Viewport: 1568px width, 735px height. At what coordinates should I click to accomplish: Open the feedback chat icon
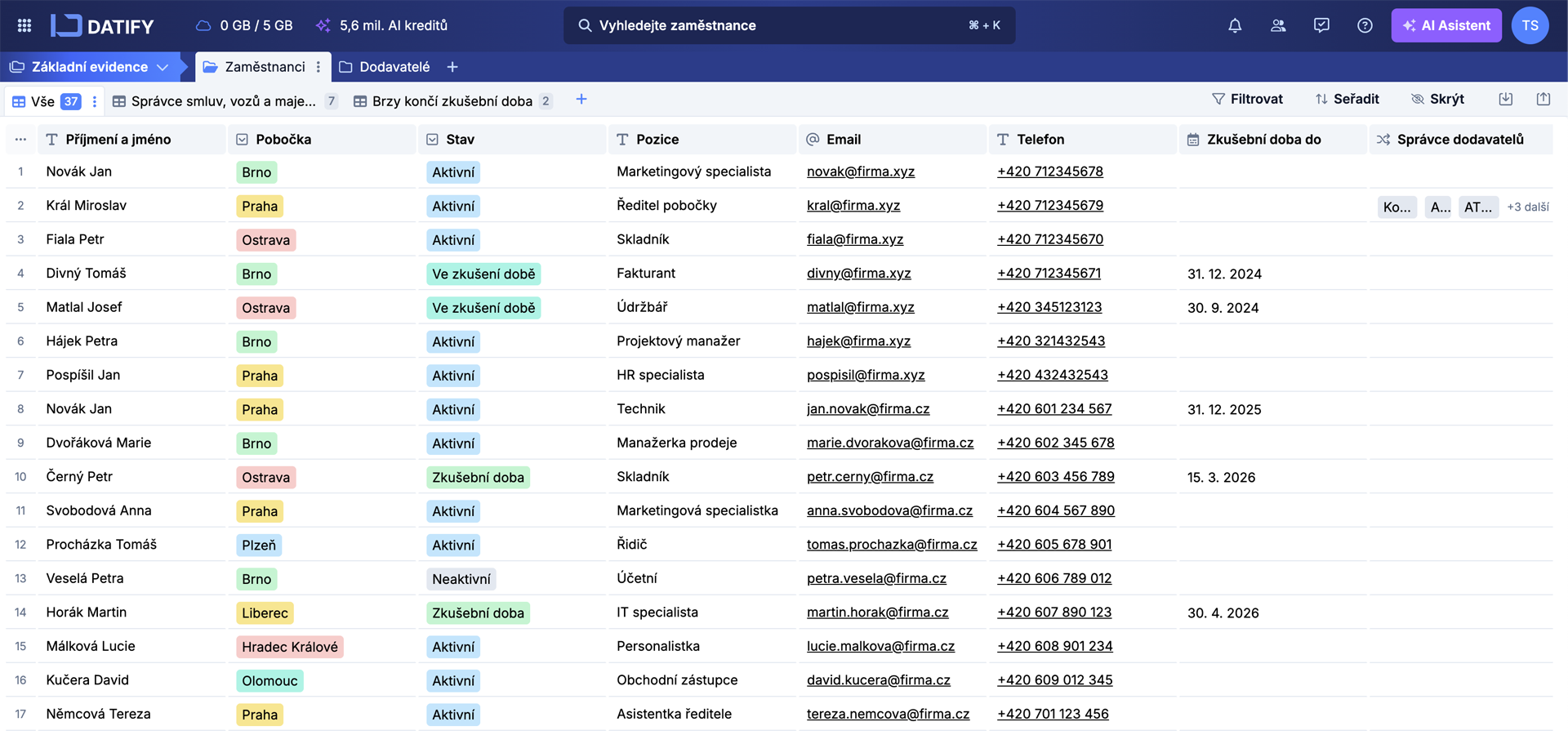(x=1321, y=25)
